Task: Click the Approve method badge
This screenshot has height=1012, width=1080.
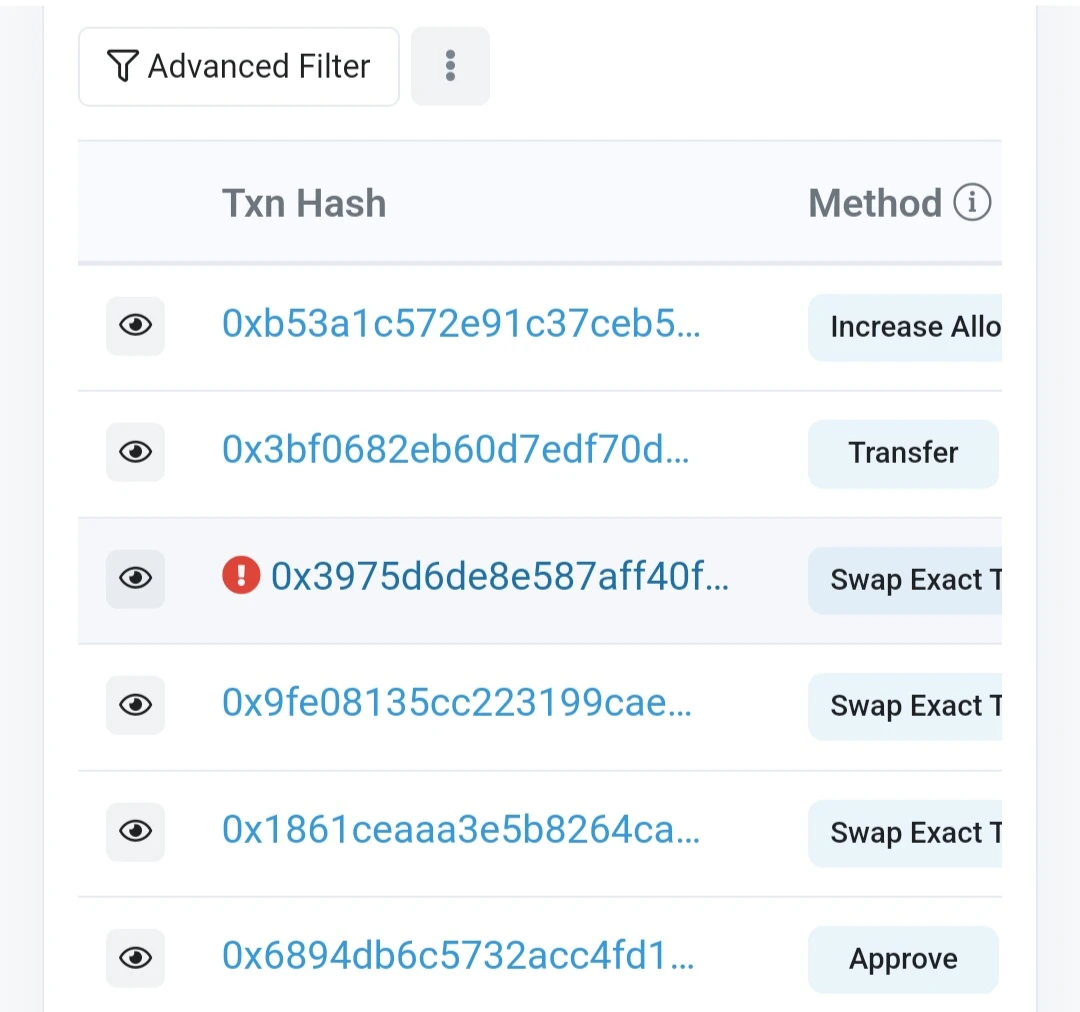Action: [903, 959]
